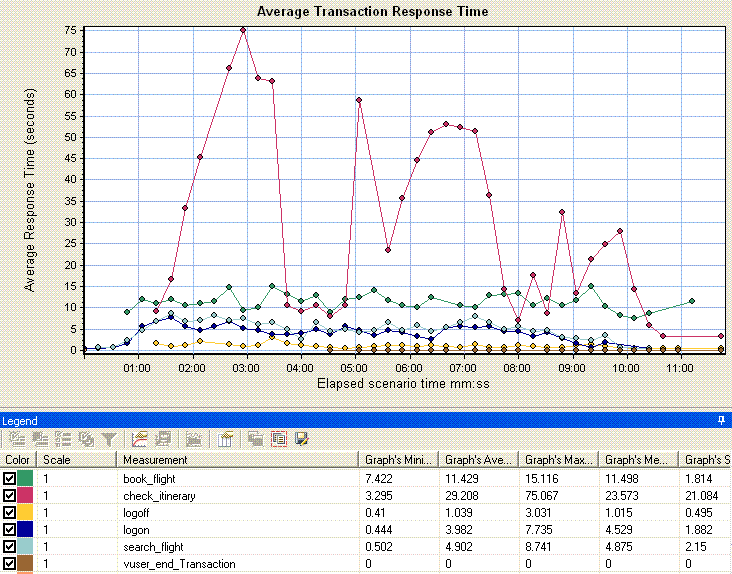Click the Scale column header
Viewport: 732px width, 574px height.
pos(76,459)
